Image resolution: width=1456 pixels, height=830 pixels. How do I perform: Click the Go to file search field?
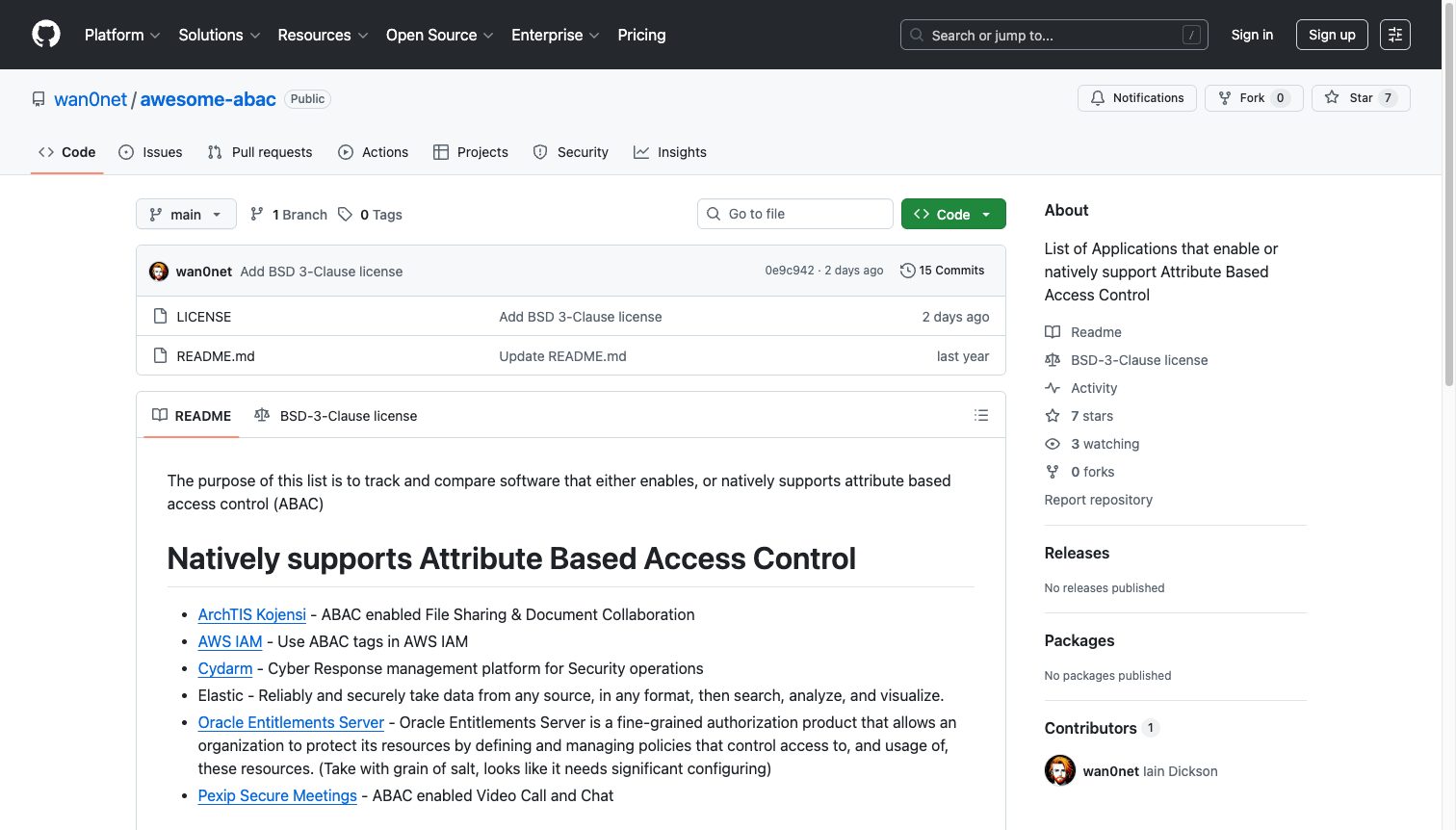(x=795, y=214)
